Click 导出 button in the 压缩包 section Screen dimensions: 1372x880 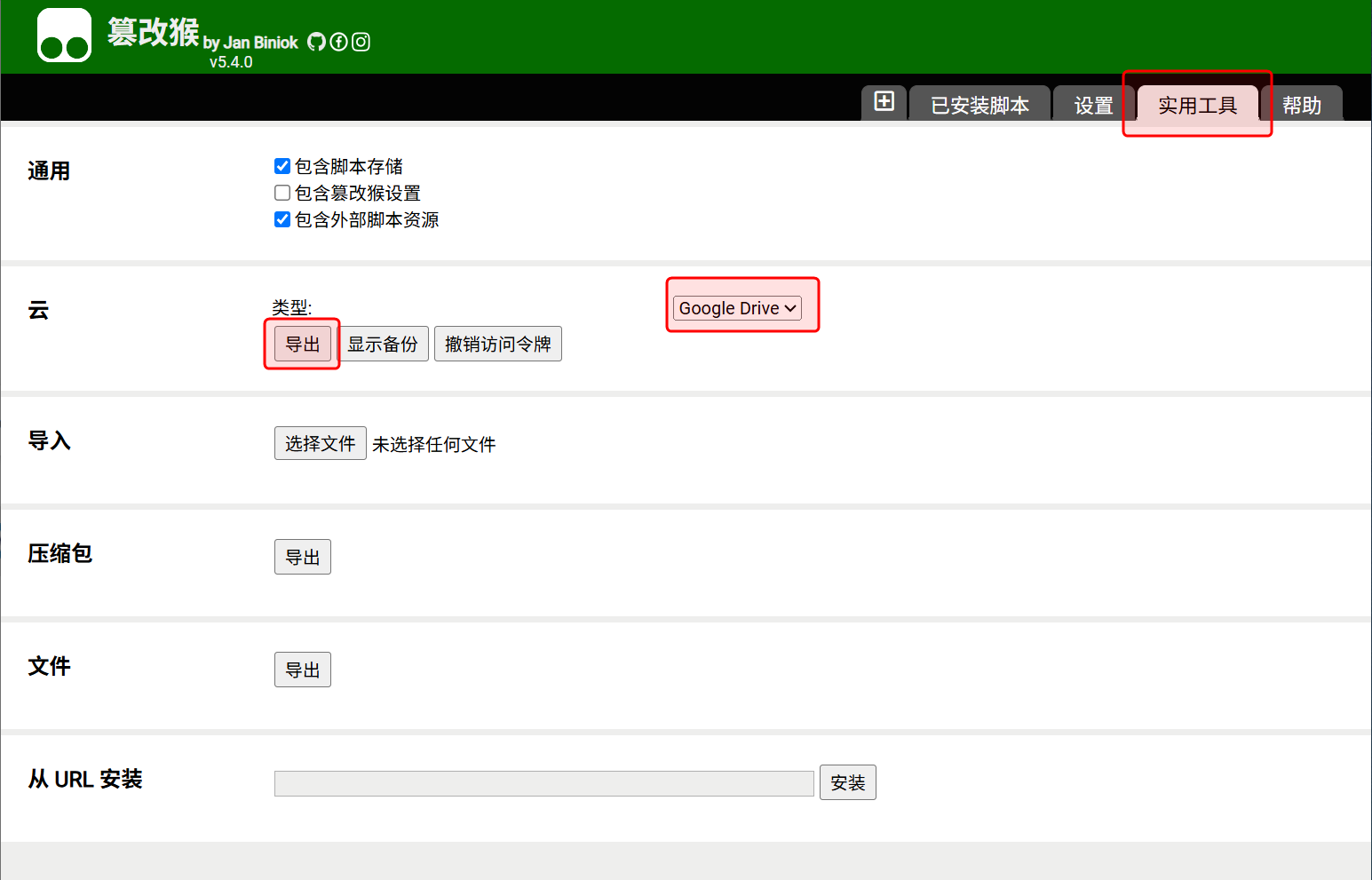coord(302,557)
